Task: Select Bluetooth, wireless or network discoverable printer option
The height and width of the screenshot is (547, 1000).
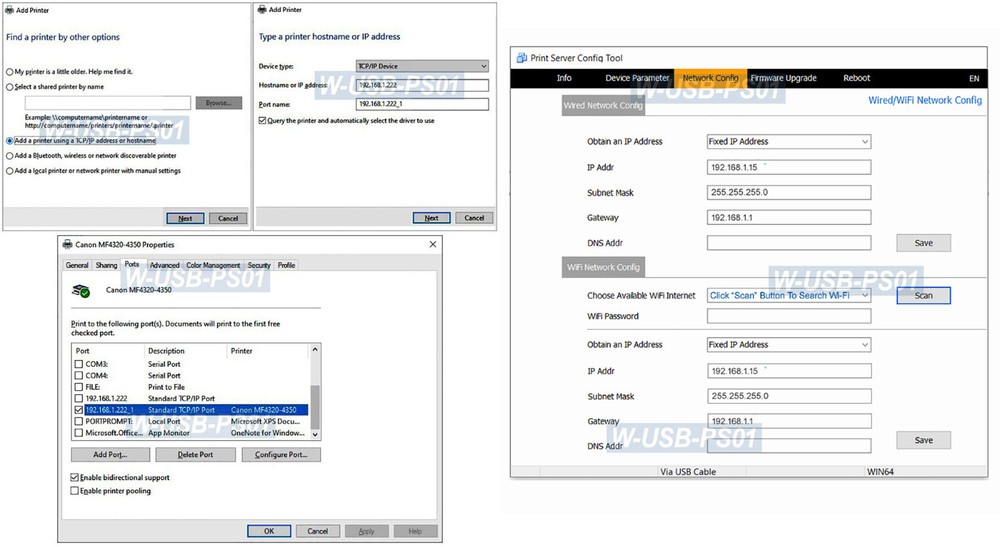Action: 10,156
